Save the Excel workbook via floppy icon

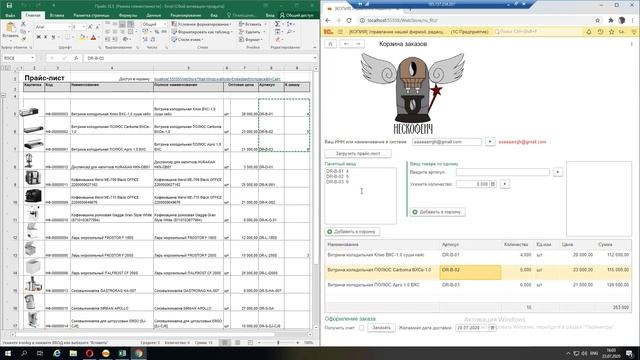pyautogui.click(x=9, y=6)
